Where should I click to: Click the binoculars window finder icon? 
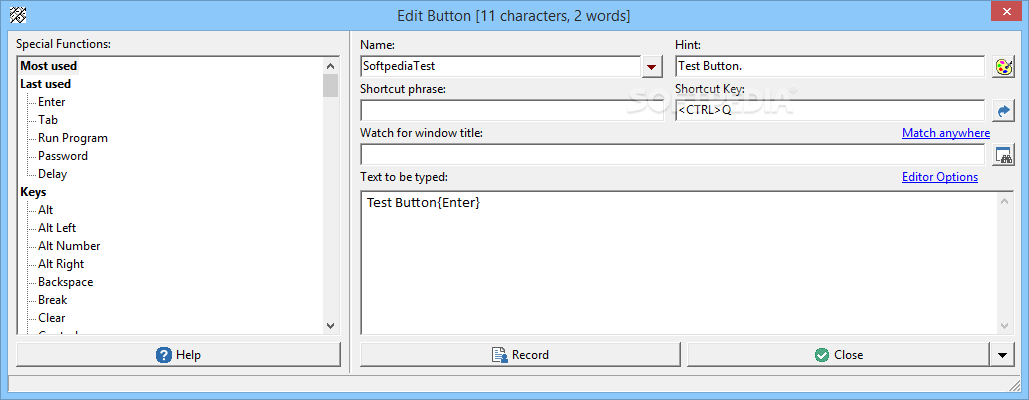pos(1003,155)
